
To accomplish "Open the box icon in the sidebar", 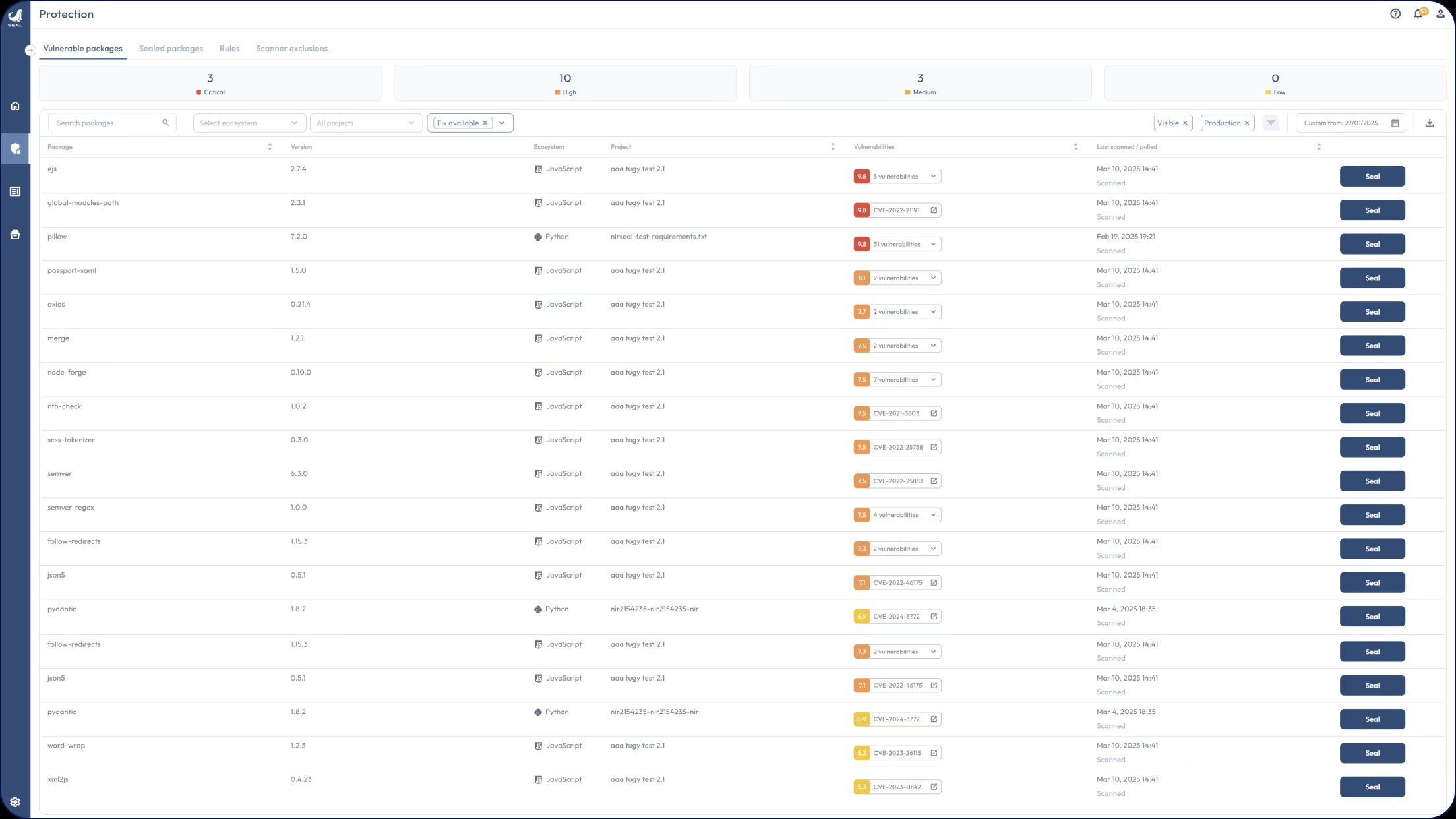I will [15, 235].
